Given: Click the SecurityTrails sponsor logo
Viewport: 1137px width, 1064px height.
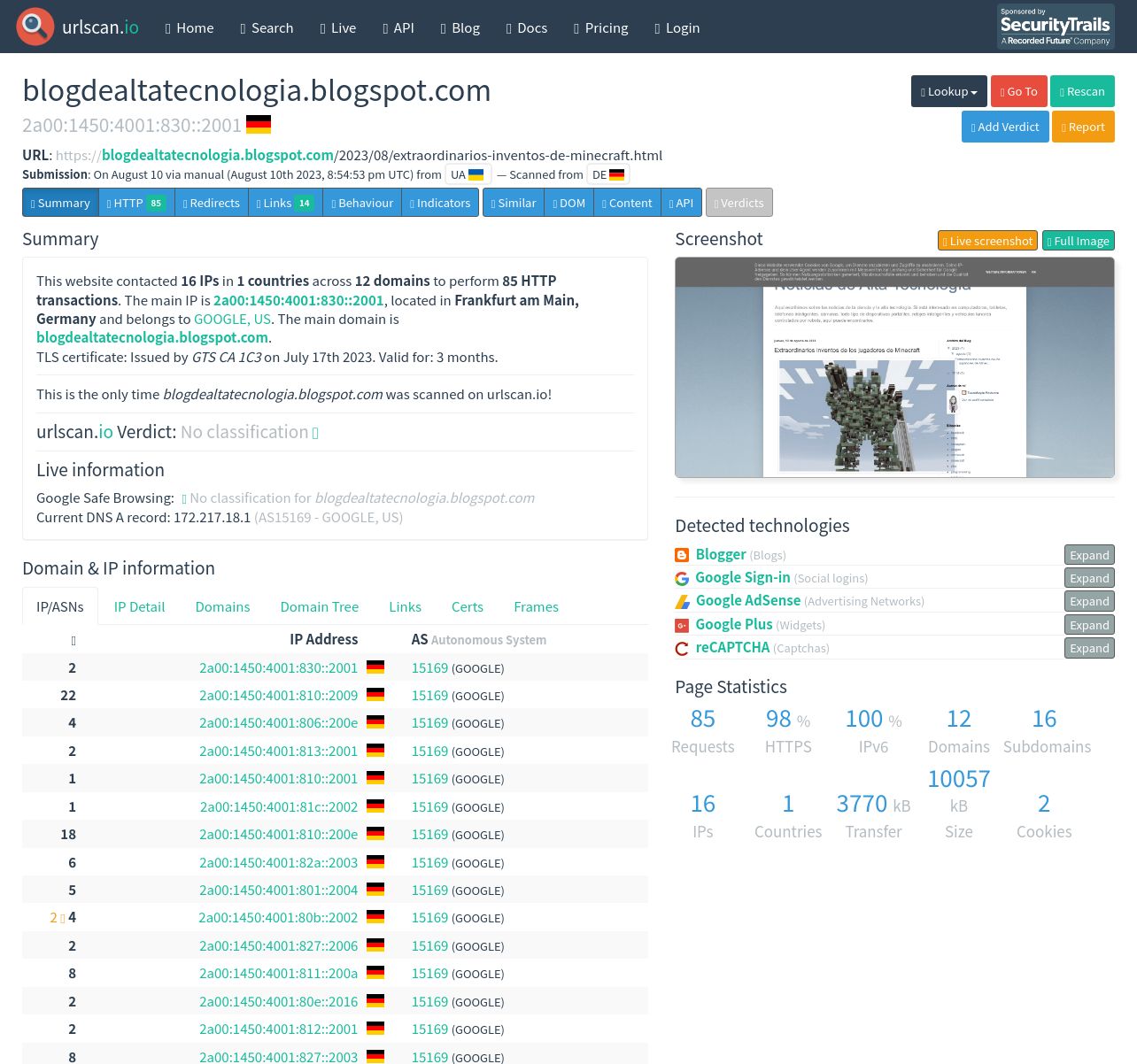Looking at the screenshot, I should [x=1056, y=27].
